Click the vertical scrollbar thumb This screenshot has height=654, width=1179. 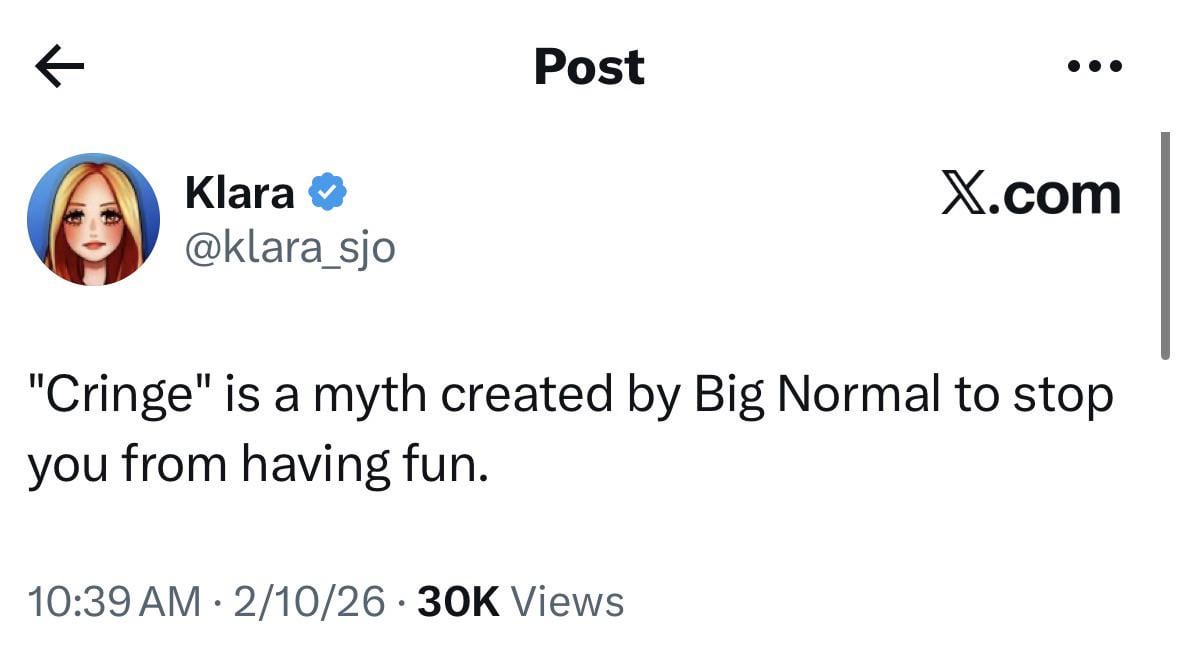1165,245
